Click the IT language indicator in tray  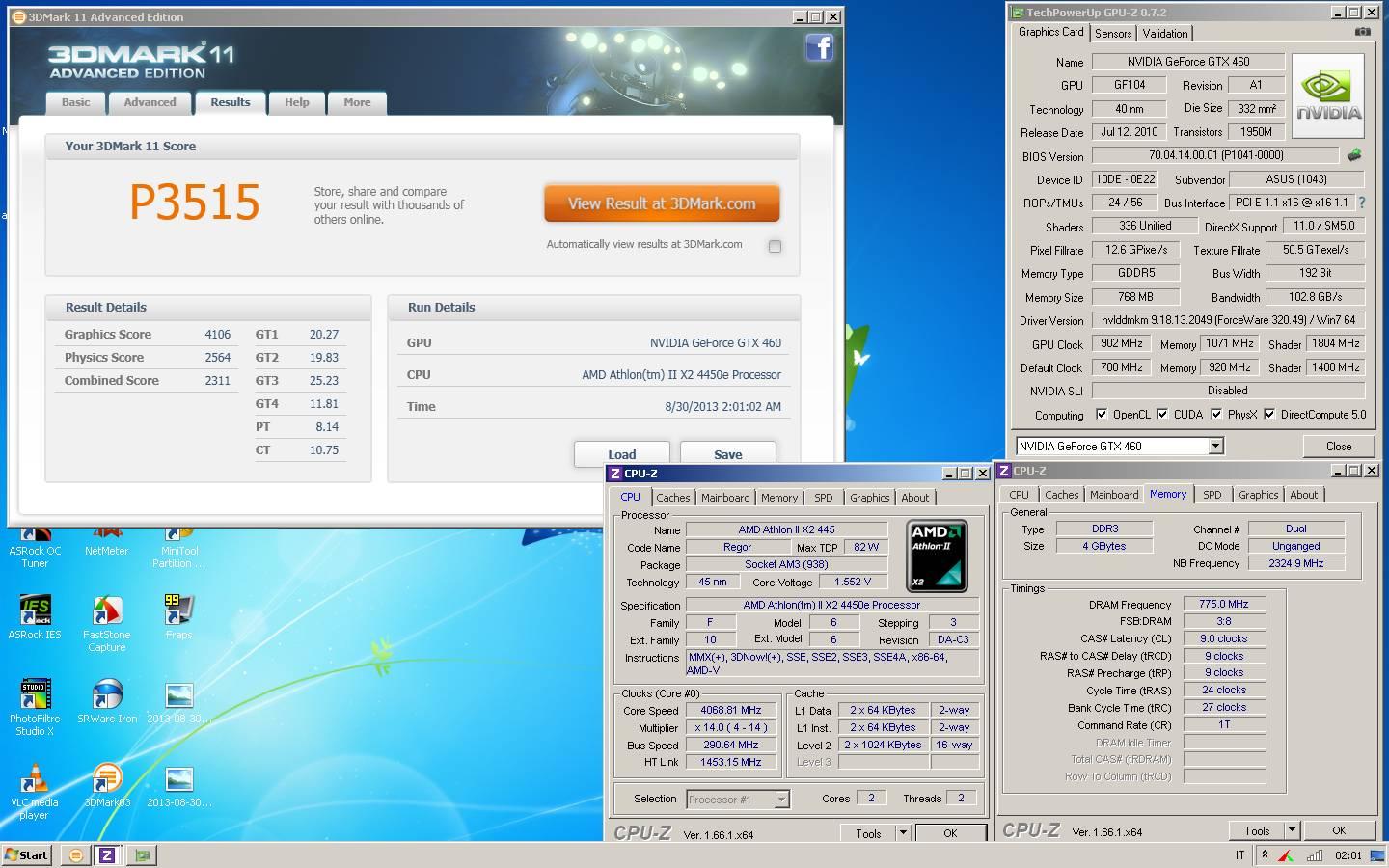[1239, 854]
